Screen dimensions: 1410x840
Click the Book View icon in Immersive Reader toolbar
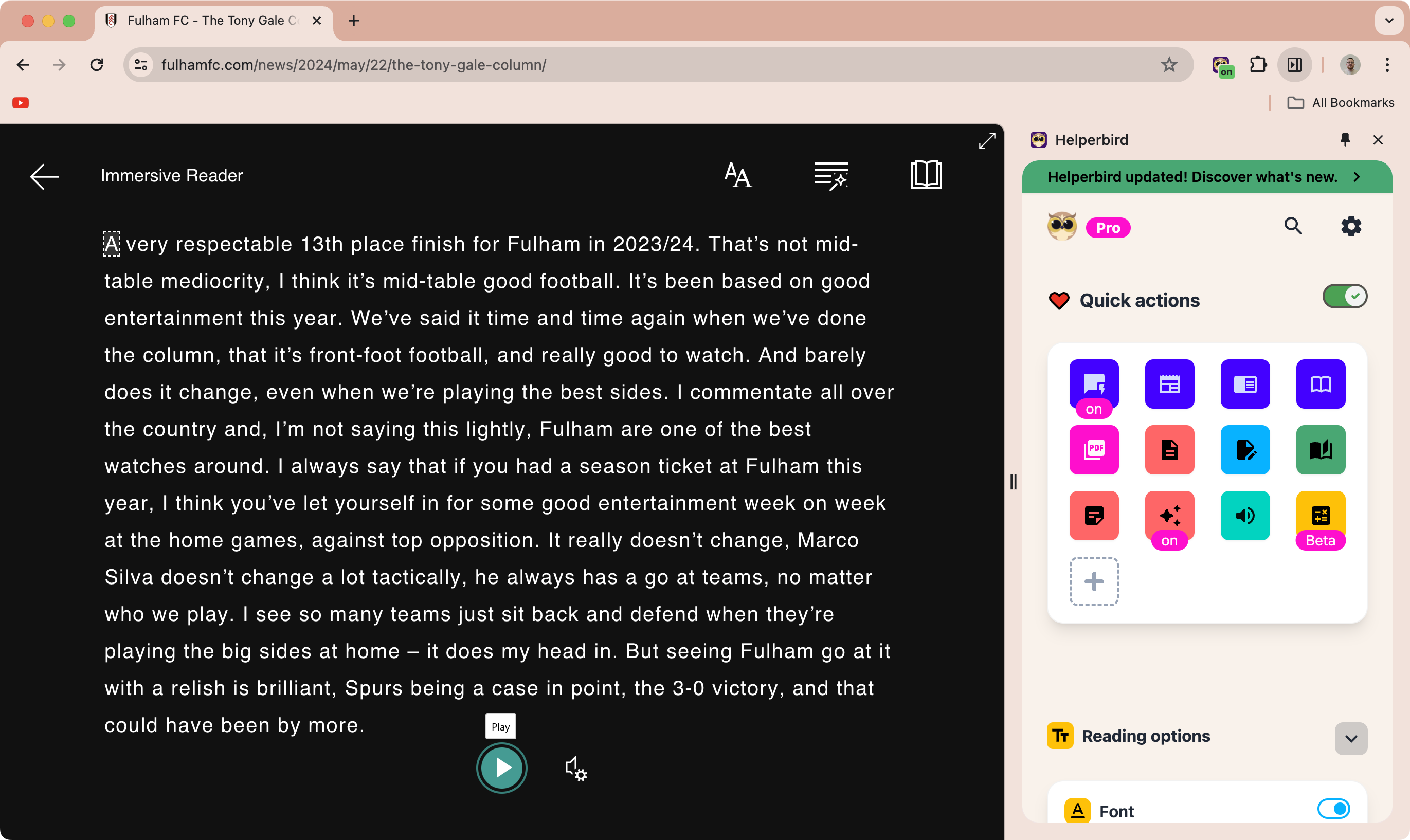tap(924, 175)
